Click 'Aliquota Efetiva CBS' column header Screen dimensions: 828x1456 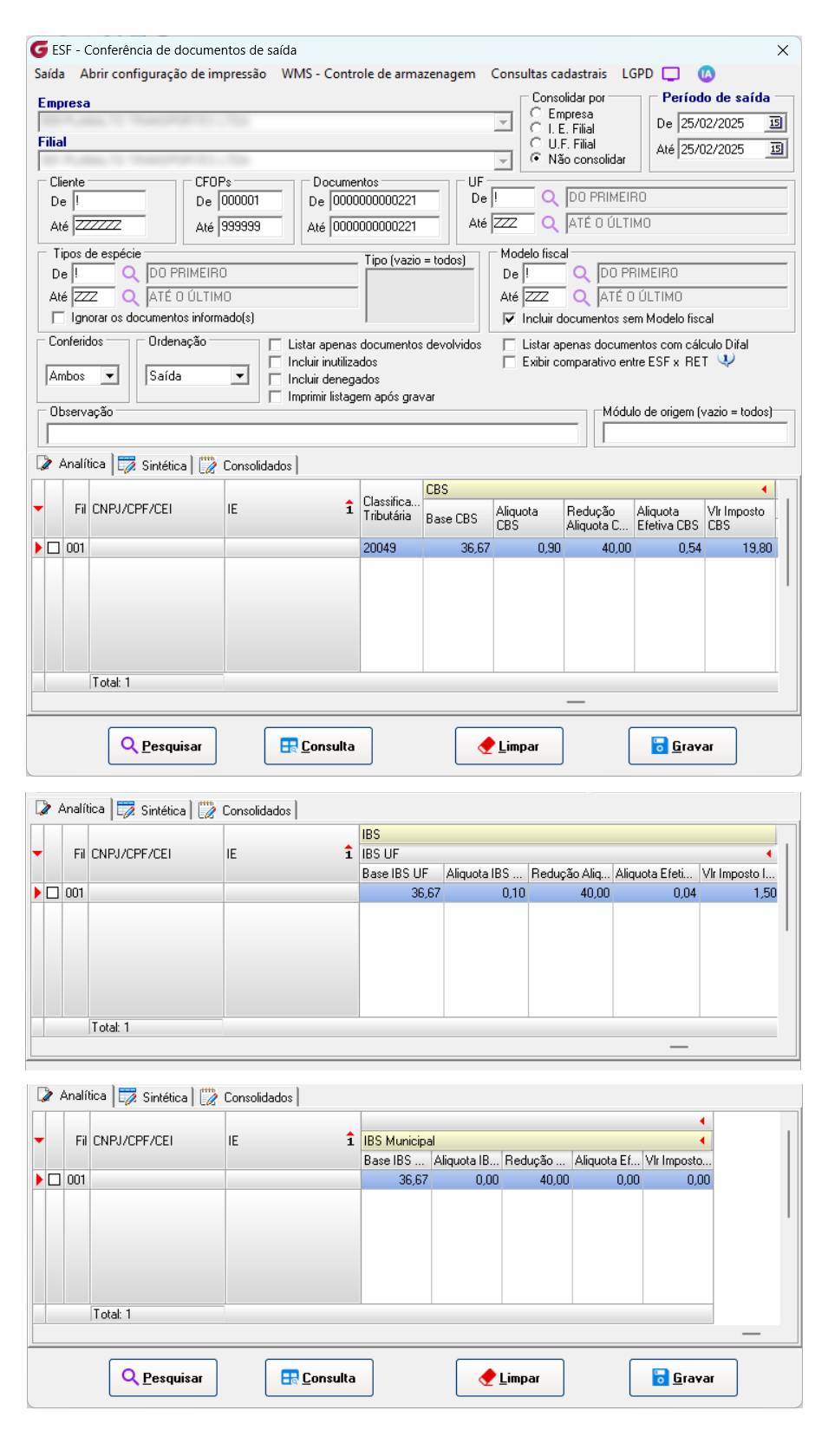[x=669, y=518]
